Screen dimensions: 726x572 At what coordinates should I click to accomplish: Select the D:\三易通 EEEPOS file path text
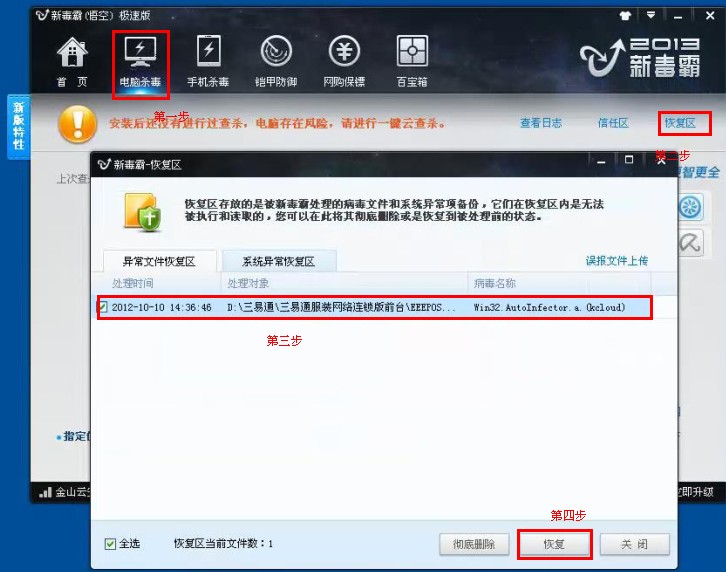coord(341,307)
